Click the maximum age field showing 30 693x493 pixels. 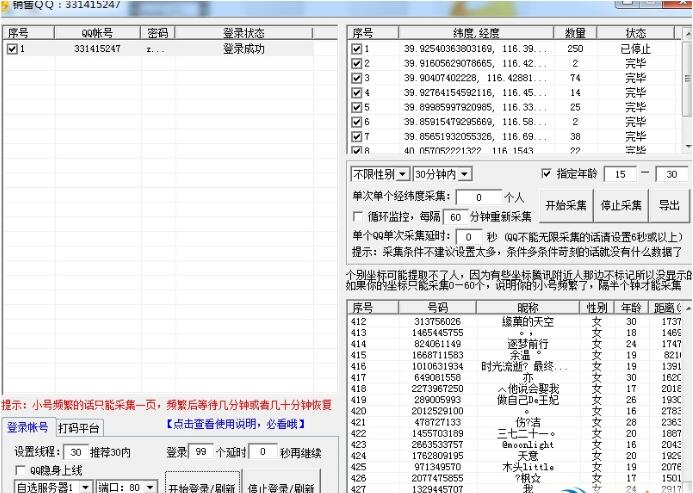coord(672,174)
